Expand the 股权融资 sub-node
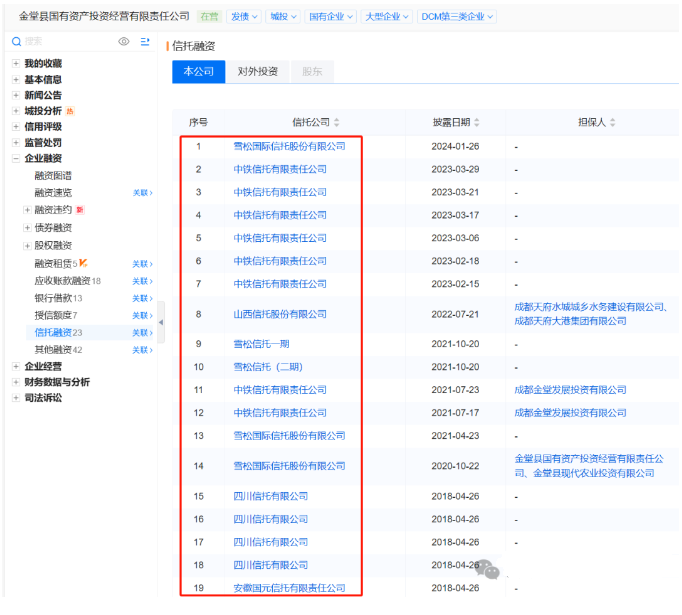 coord(27,246)
